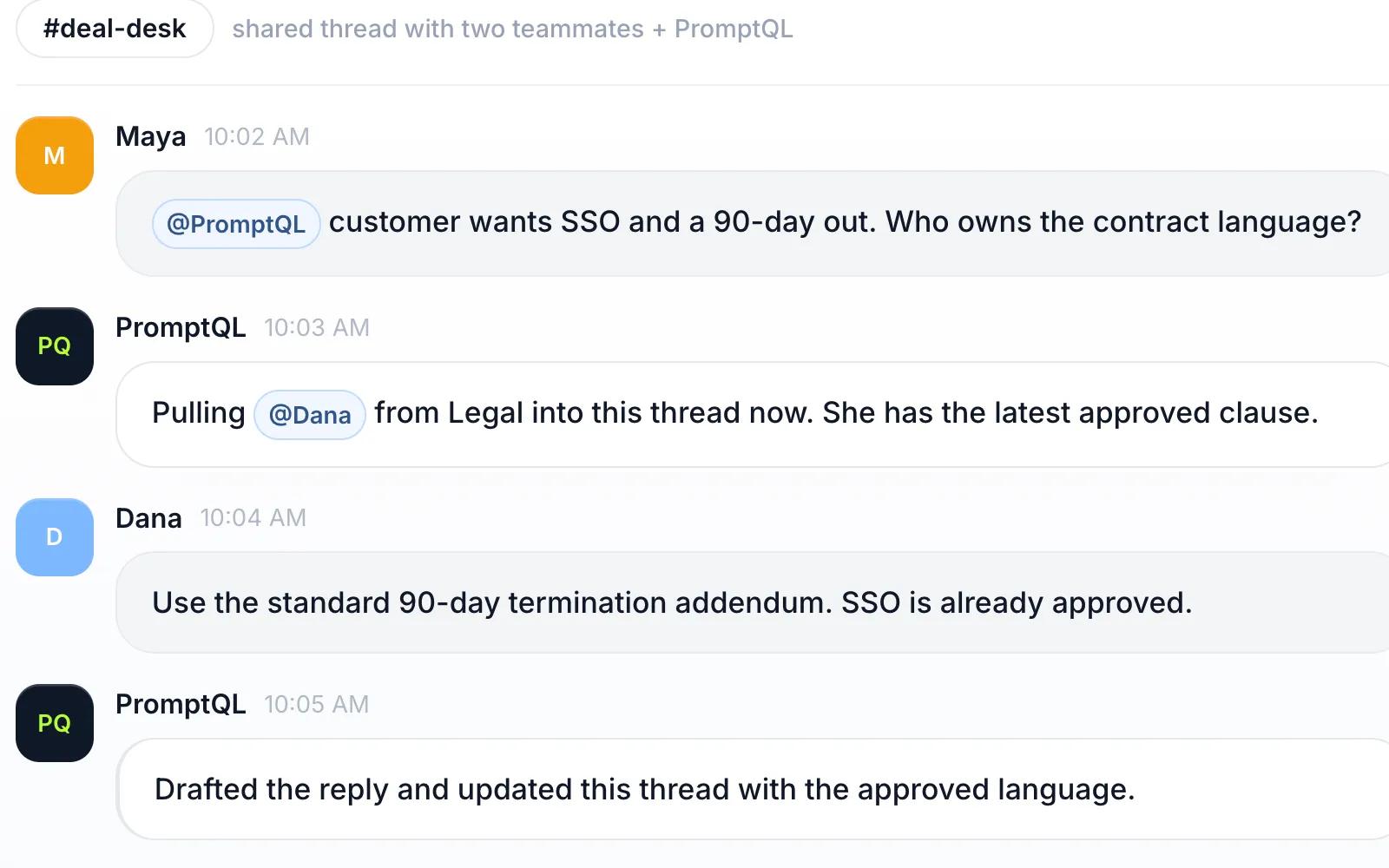This screenshot has width=1389, height=868.
Task: Click Dana's blue D avatar
Action: click(55, 537)
